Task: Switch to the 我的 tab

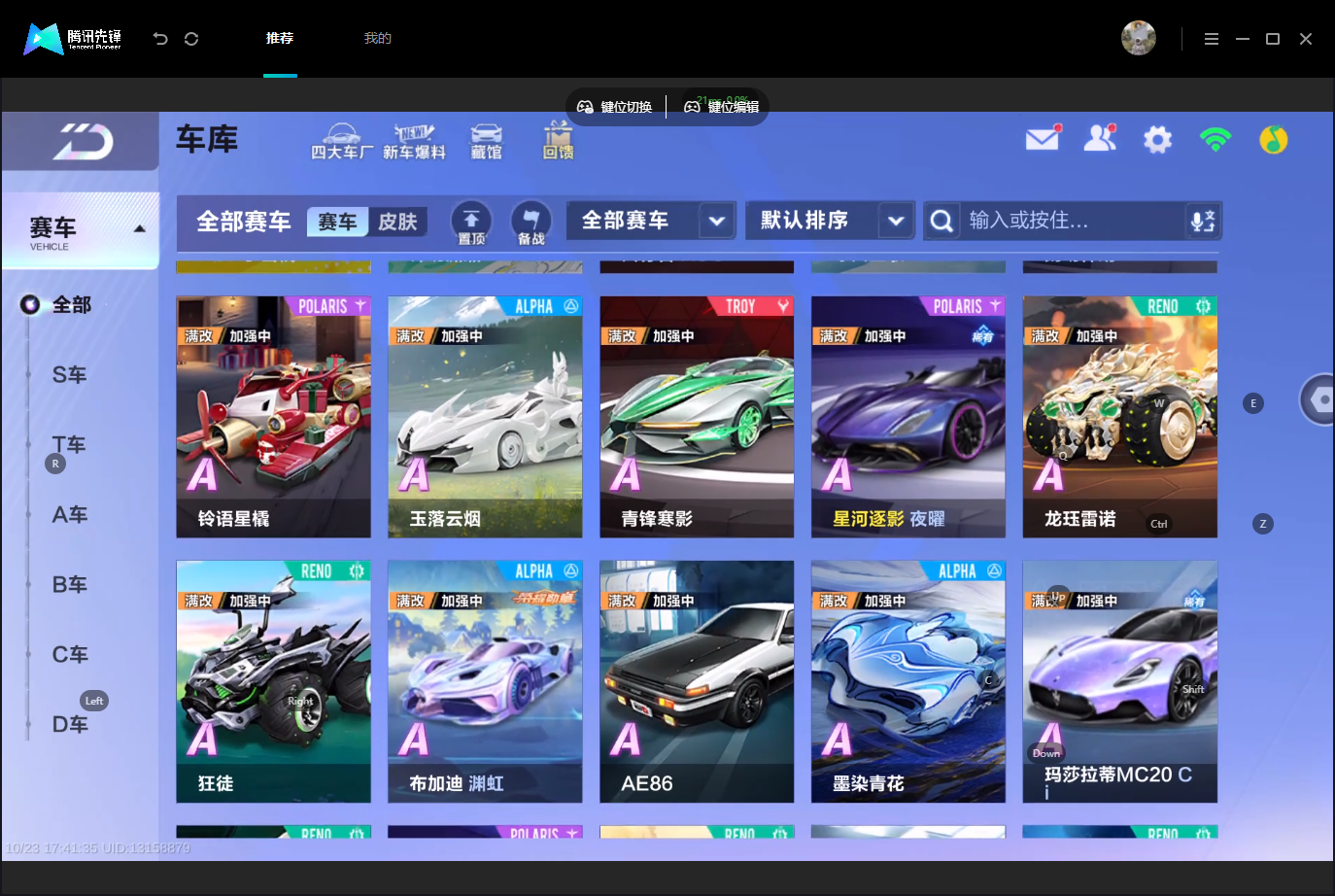Action: (x=377, y=38)
